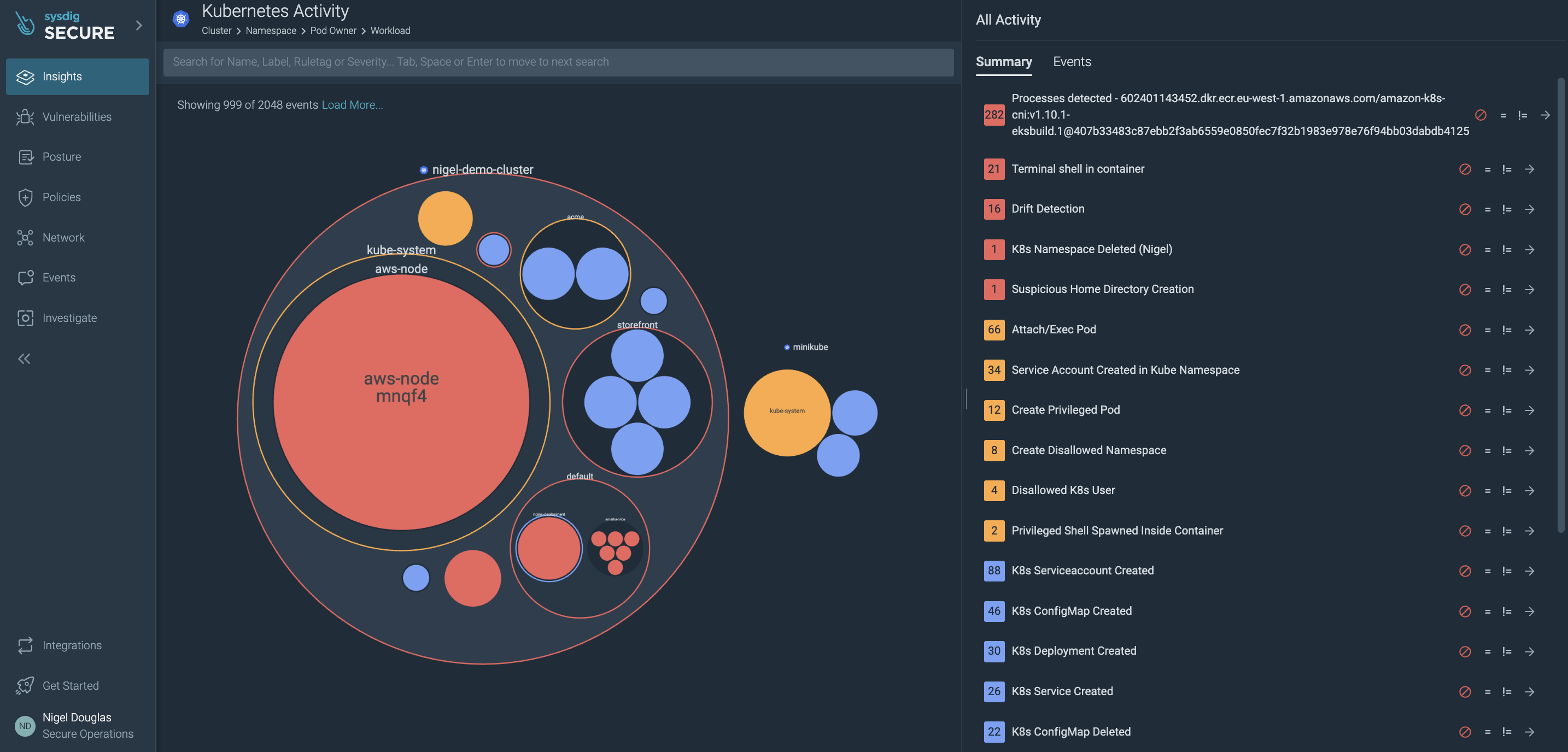The height and width of the screenshot is (752, 1568).
Task: Open arrow for Processes detected amazon-k8s-cni row
Action: click(x=1546, y=115)
